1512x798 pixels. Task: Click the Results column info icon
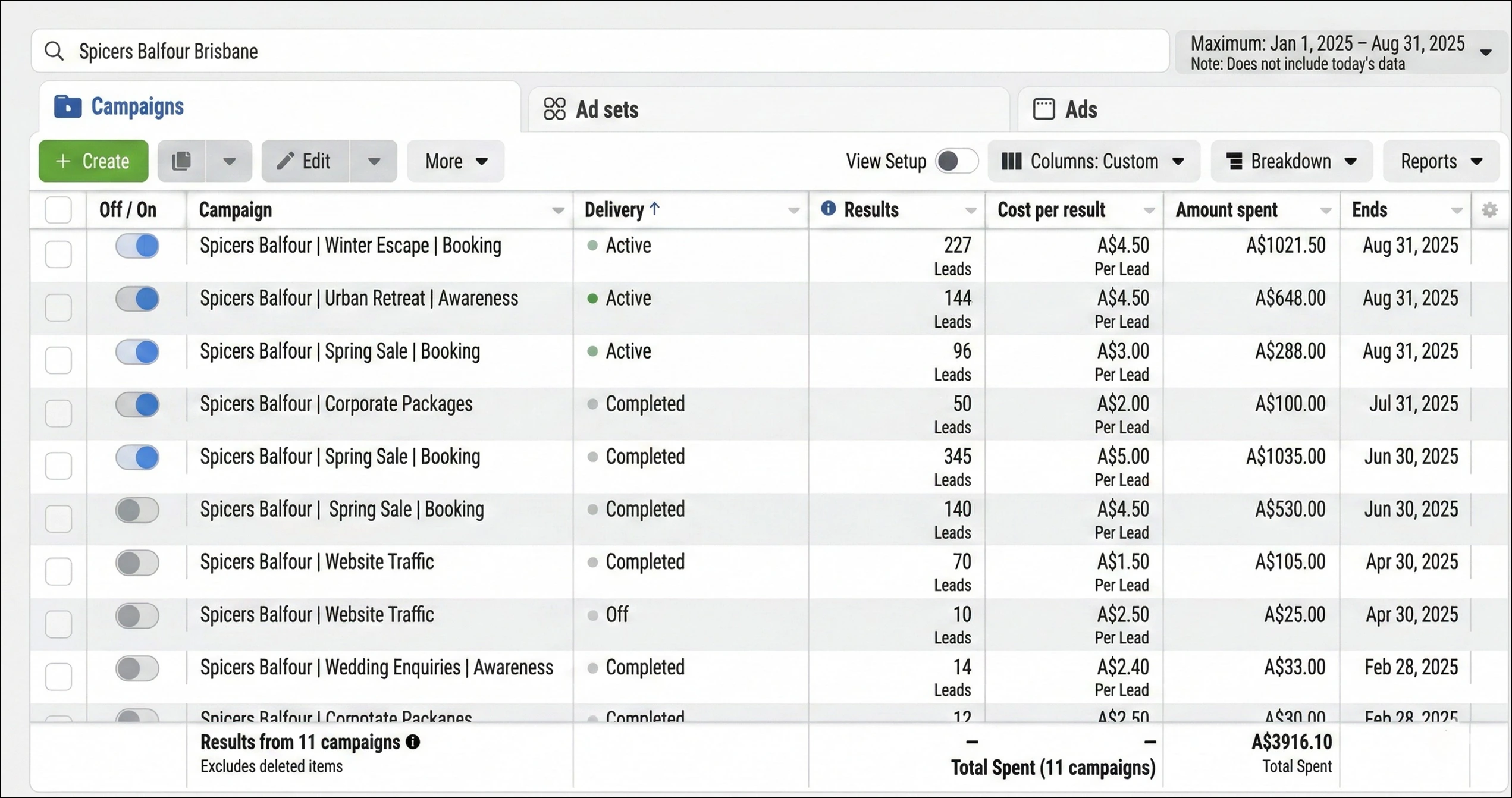coord(828,209)
